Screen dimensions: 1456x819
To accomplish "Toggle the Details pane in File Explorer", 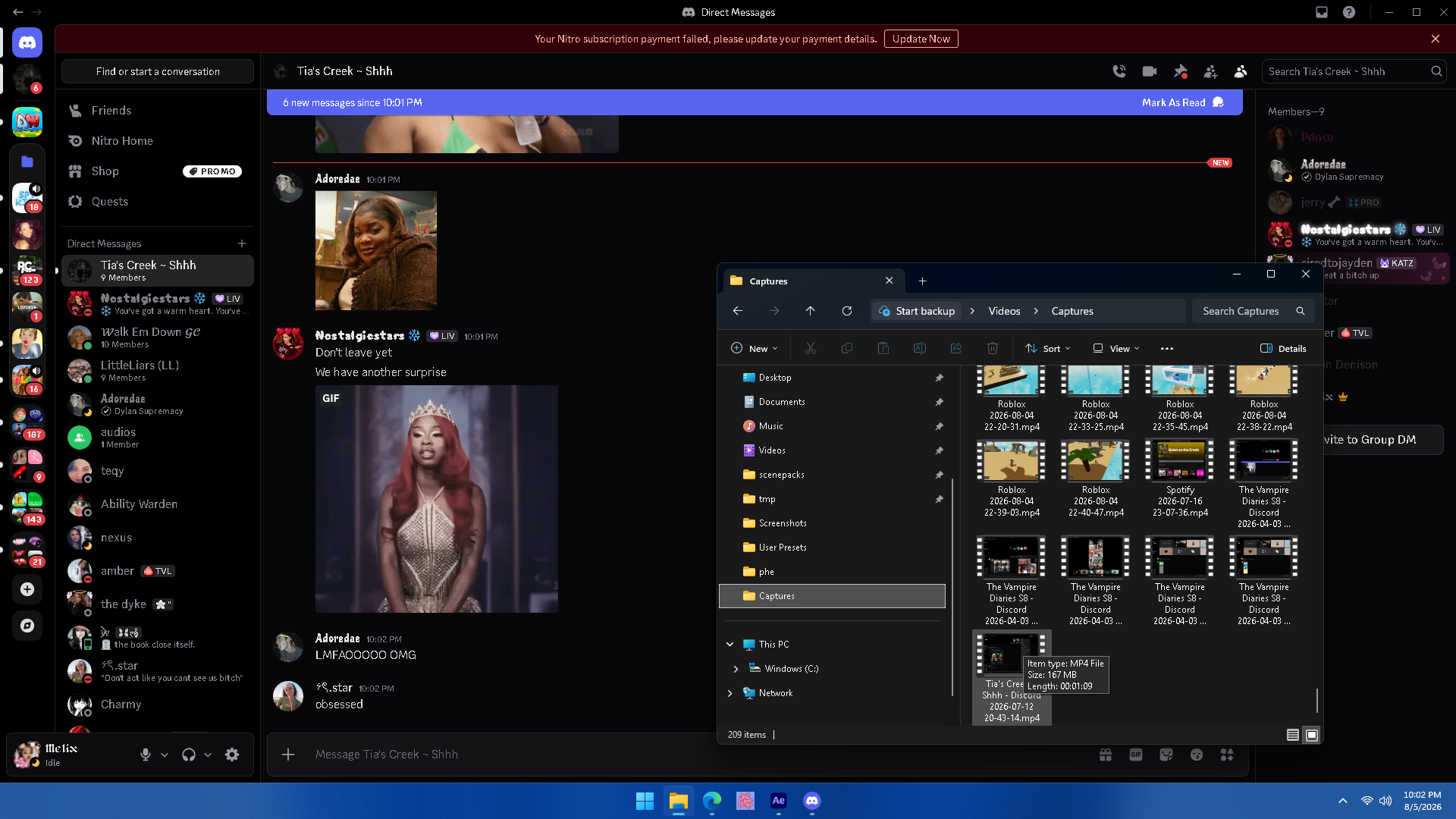I will [1284, 349].
